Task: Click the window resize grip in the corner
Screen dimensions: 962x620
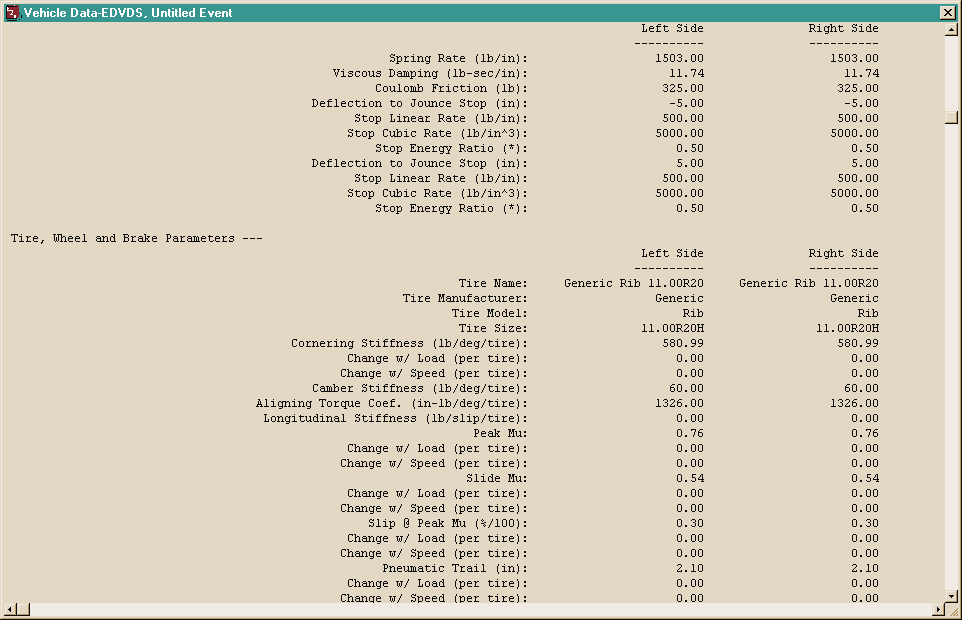Action: 953,610
